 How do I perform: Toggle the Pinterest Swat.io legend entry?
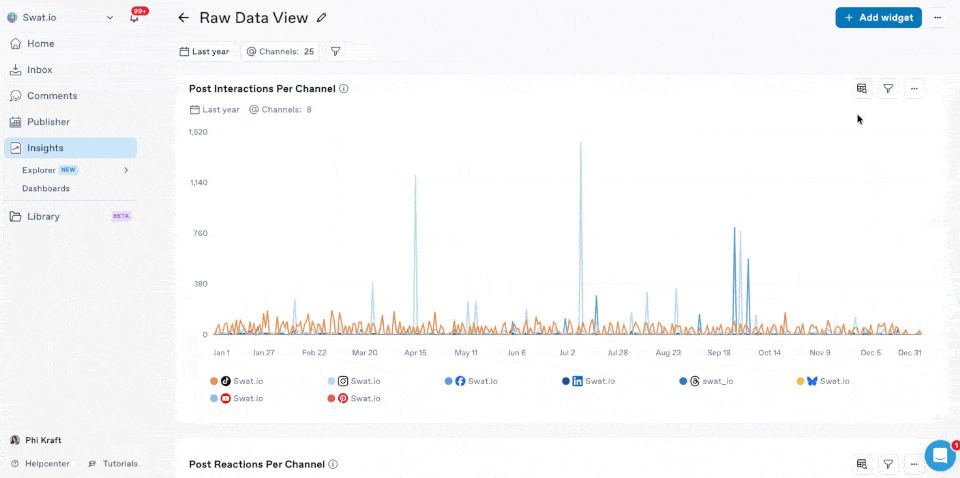coord(354,398)
